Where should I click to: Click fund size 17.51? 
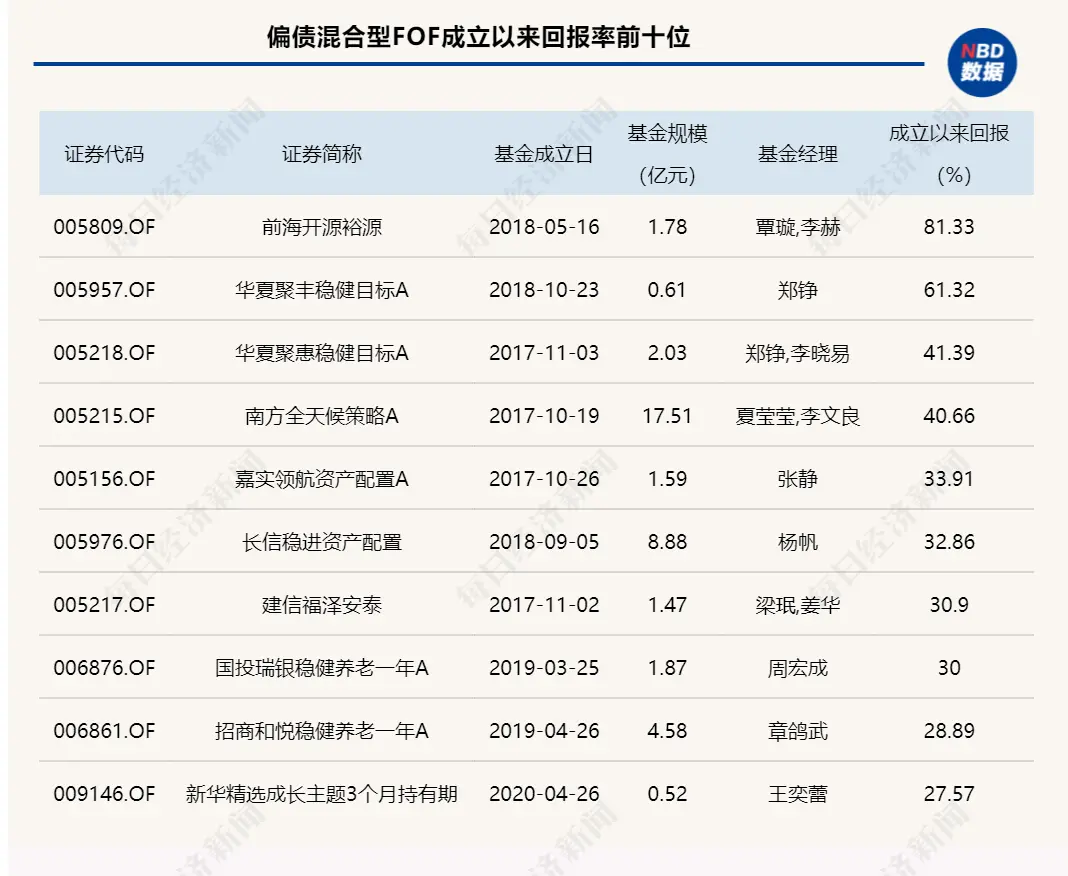[667, 416]
